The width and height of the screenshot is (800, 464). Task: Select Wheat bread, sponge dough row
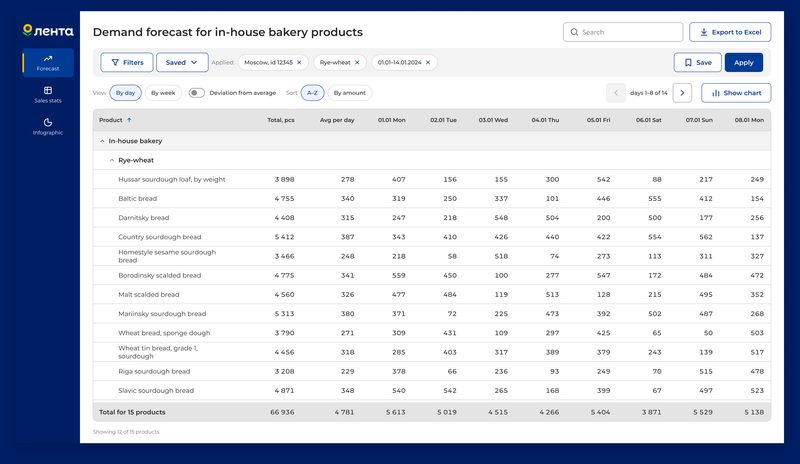tap(432, 333)
